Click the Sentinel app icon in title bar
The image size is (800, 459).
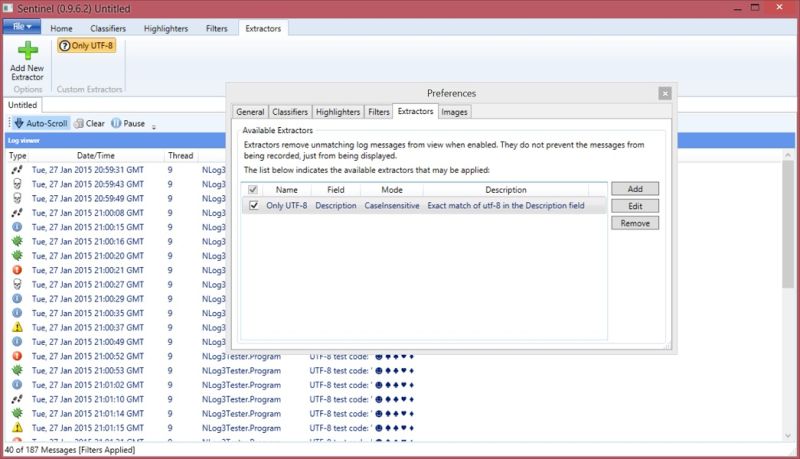coord(8,8)
